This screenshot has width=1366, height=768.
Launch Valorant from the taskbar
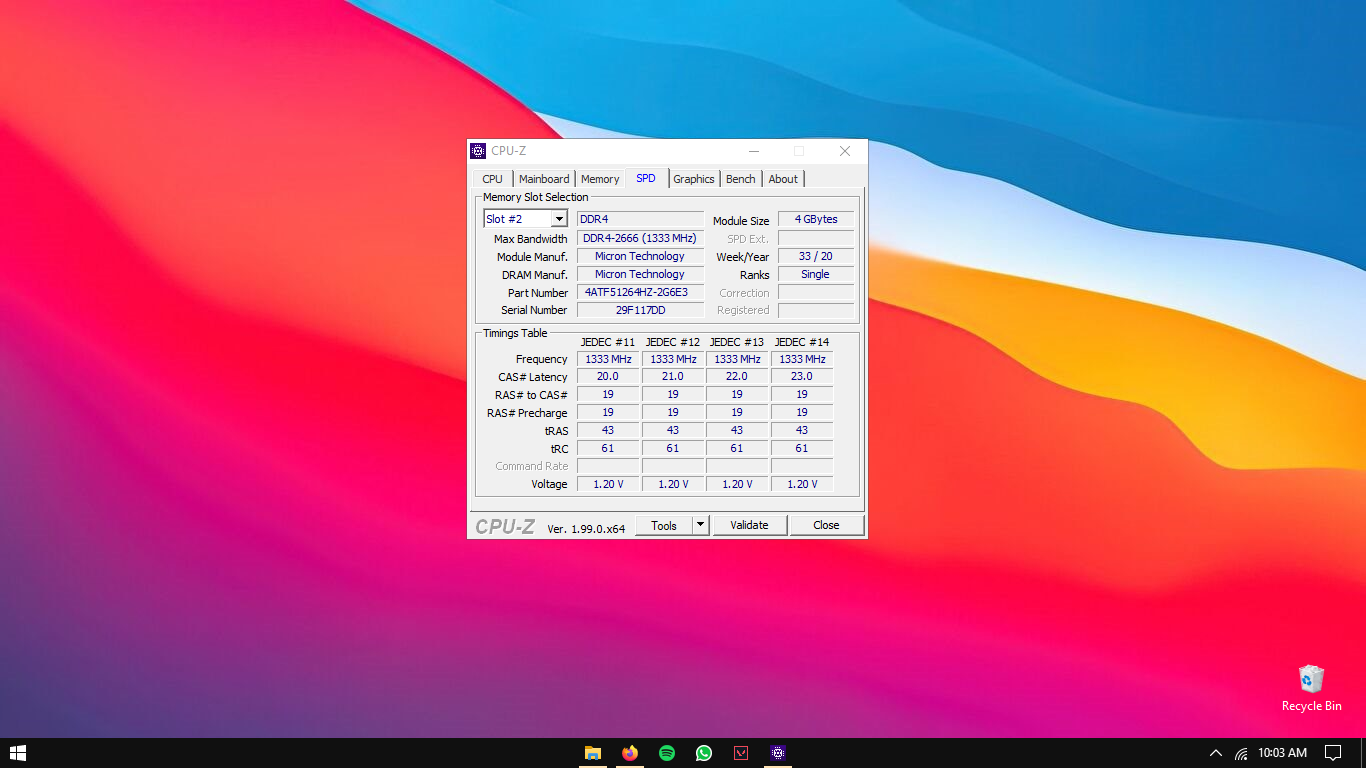tap(740, 752)
